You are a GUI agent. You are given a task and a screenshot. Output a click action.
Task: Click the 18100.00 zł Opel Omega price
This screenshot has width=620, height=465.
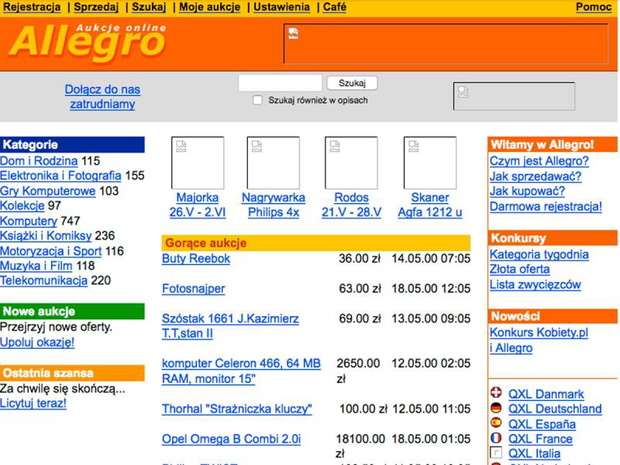pos(360,446)
